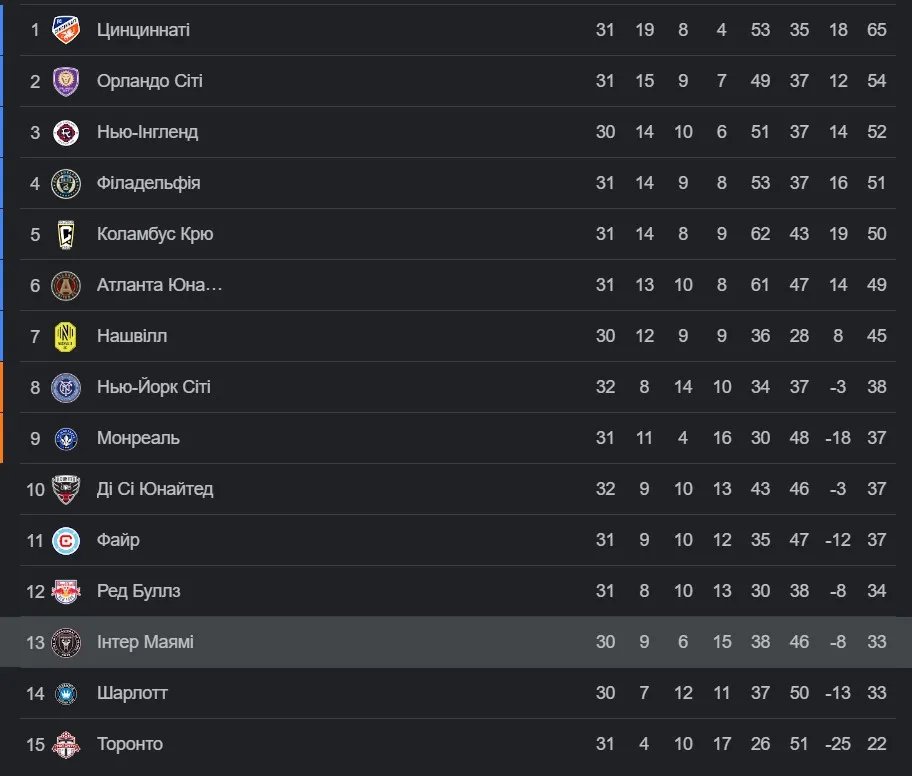Screen dimensions: 912x776
Task: Click the Шарлотт team name
Action: [132, 693]
